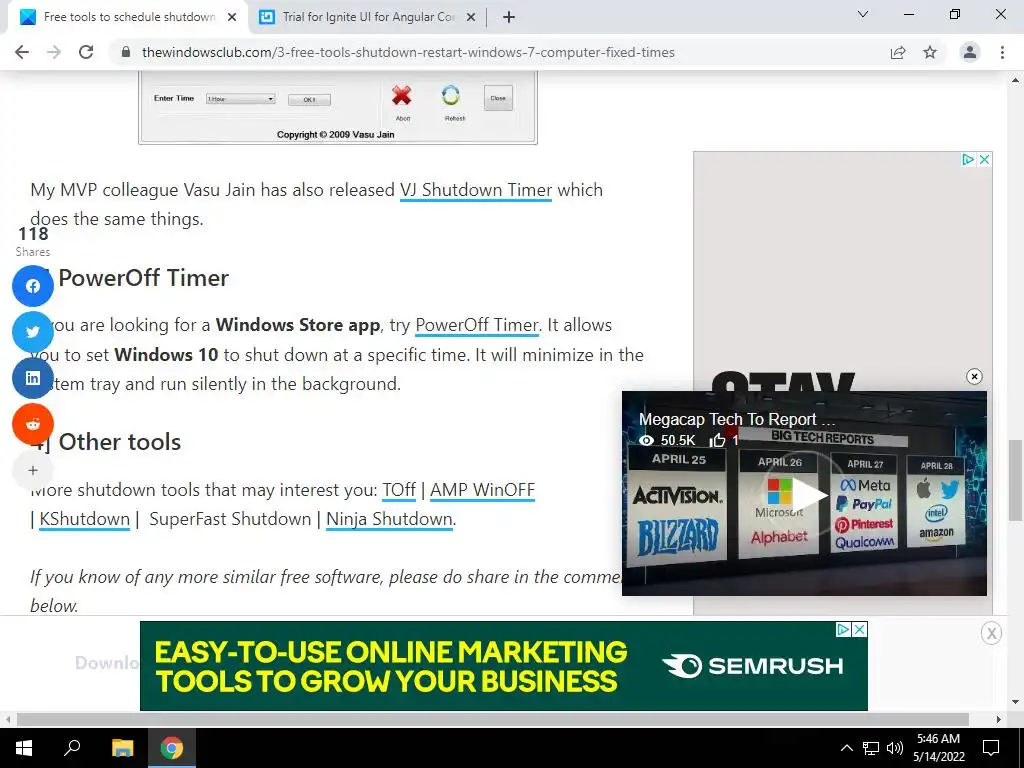Screen dimensions: 1024x768
Task: Show hidden system tray icons
Action: tap(846, 748)
